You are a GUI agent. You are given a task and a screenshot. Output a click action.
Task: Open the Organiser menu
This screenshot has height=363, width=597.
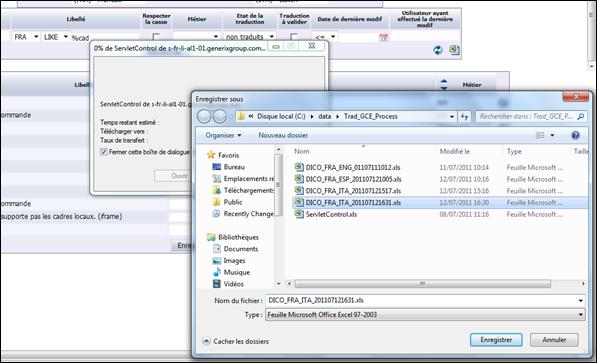(x=223, y=135)
